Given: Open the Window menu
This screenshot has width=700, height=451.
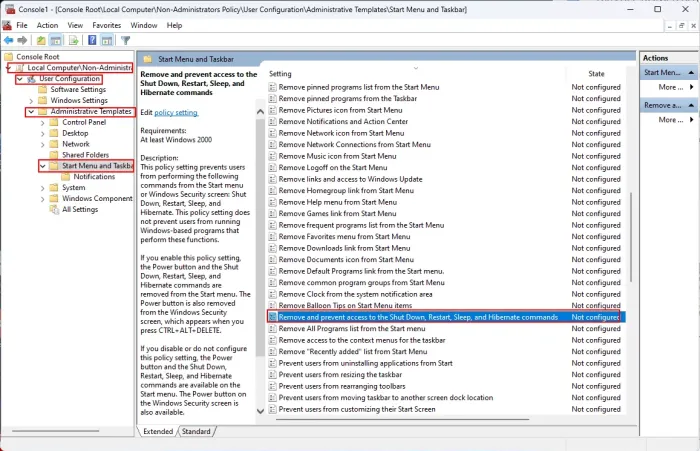Looking at the screenshot, I should click(x=144, y=25).
